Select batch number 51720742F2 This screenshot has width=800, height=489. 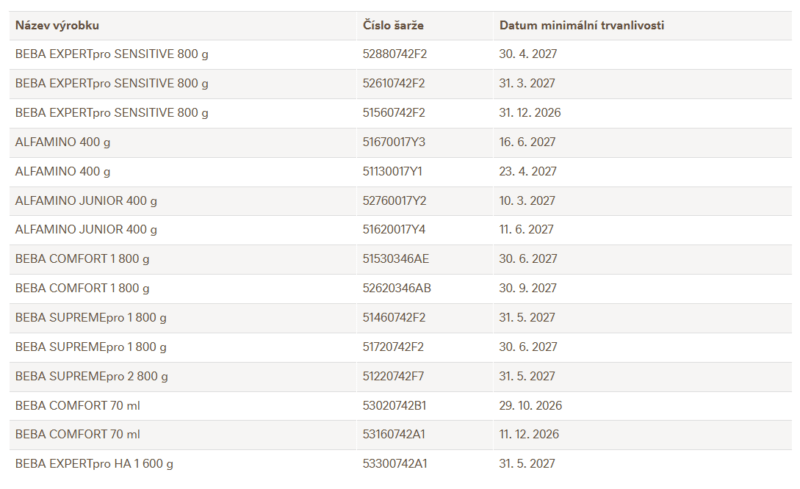click(393, 347)
